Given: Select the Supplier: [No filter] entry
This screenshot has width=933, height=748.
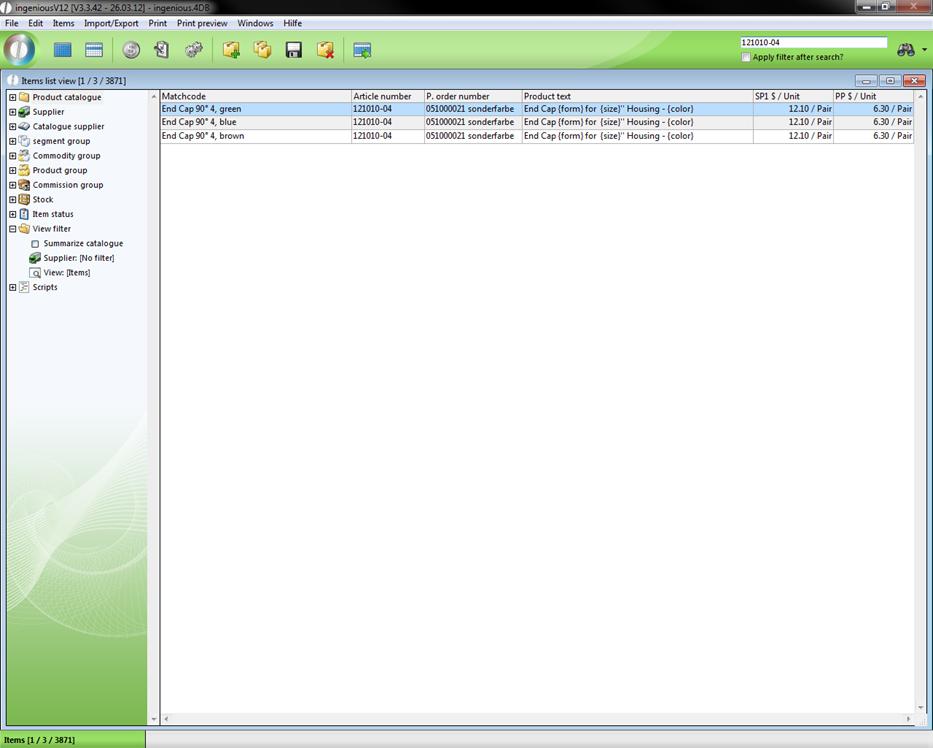Looking at the screenshot, I should click(78, 258).
